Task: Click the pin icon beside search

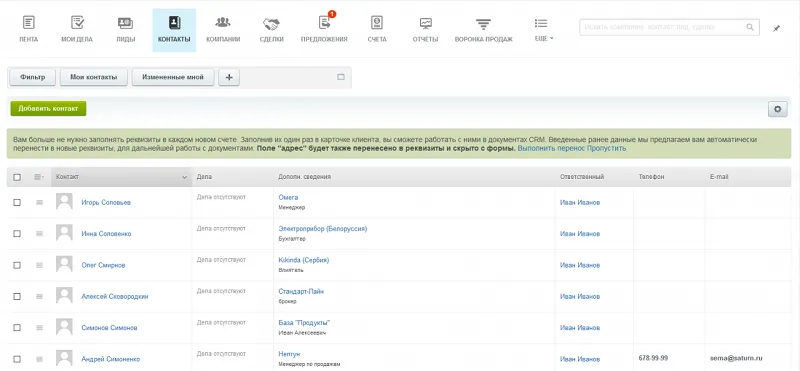Action: tap(776, 29)
